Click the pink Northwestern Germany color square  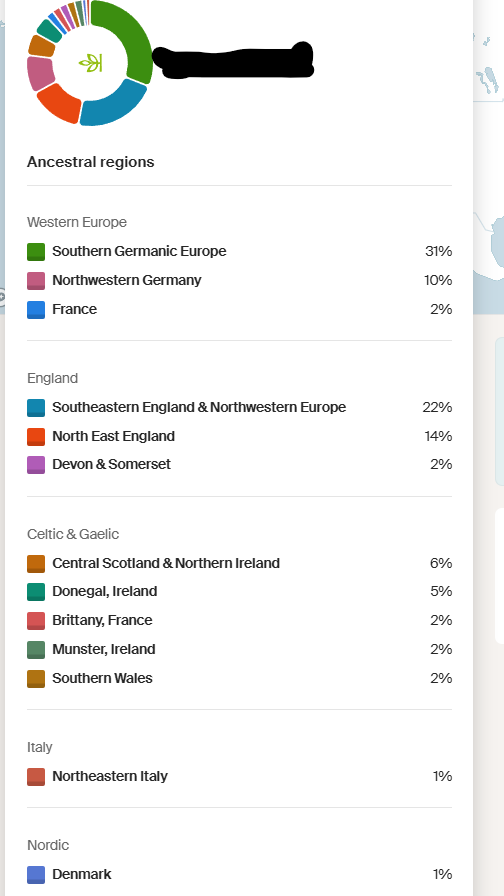point(36,281)
